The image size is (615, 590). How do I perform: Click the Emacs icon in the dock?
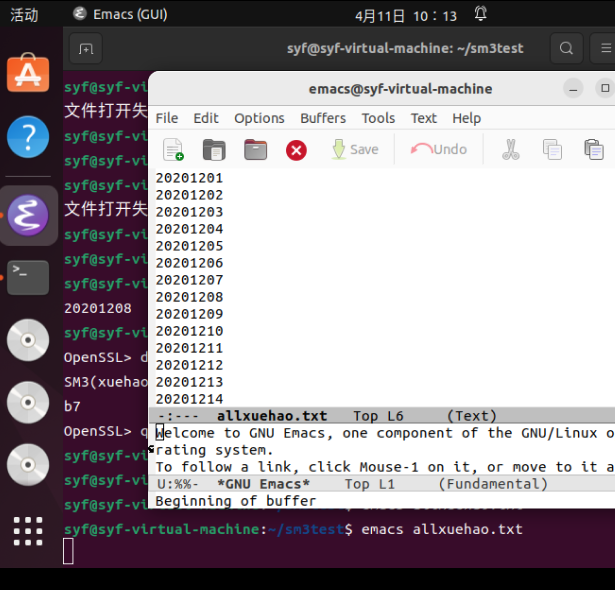pos(28,215)
